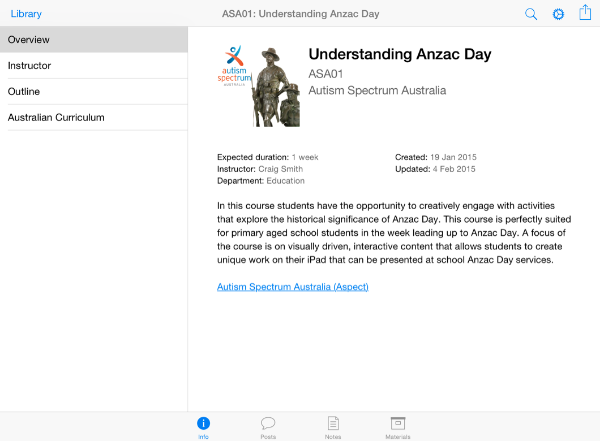Open the Outline section
Viewport: 600px width, 441px height.
tap(94, 91)
